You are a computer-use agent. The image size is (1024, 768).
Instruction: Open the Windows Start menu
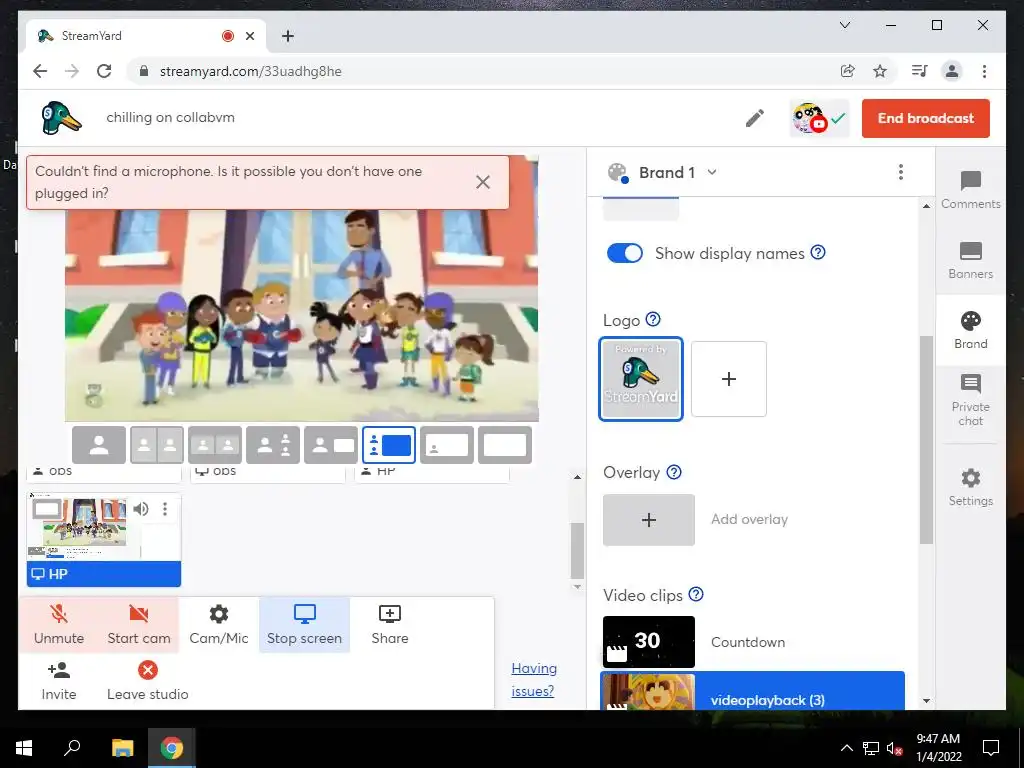pyautogui.click(x=24, y=748)
